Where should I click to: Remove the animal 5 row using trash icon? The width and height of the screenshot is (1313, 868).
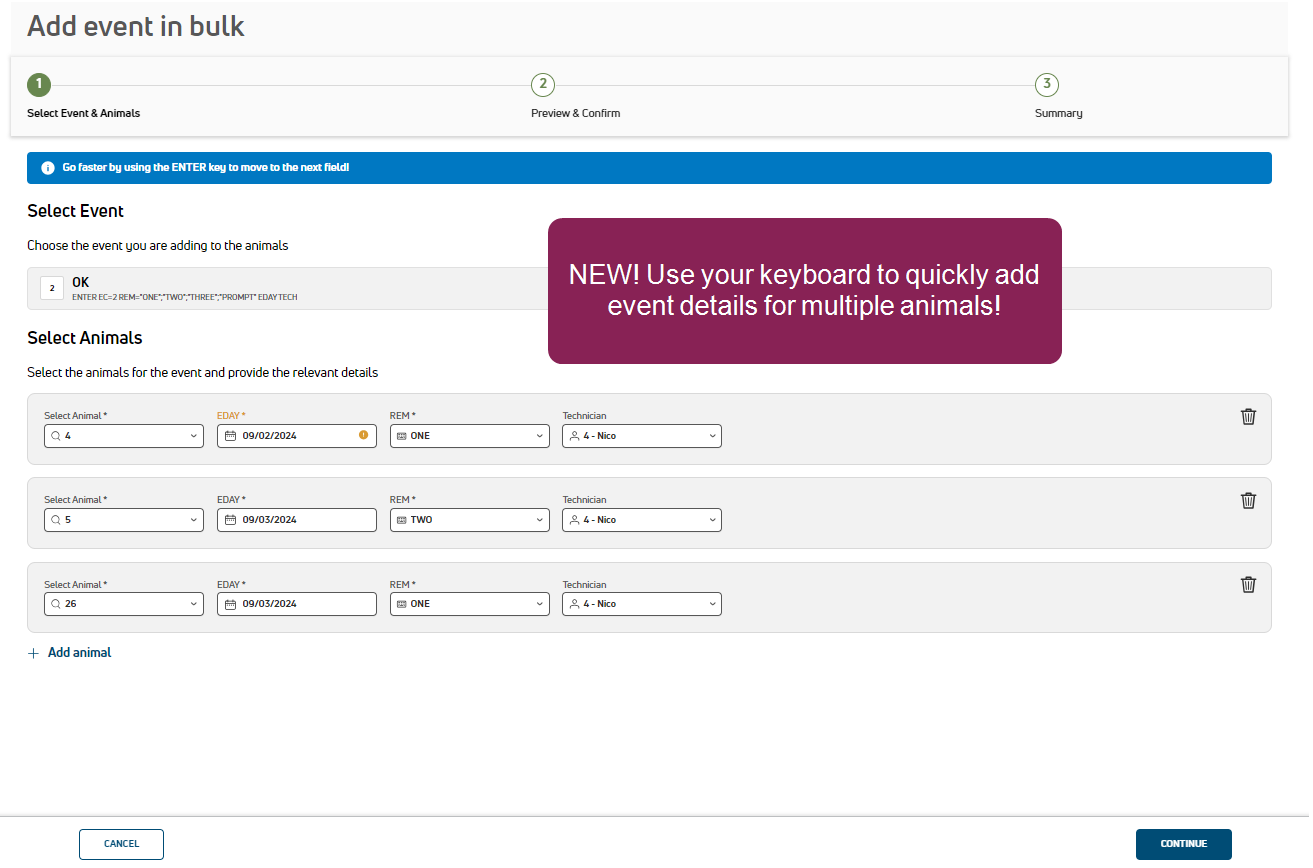click(1248, 501)
